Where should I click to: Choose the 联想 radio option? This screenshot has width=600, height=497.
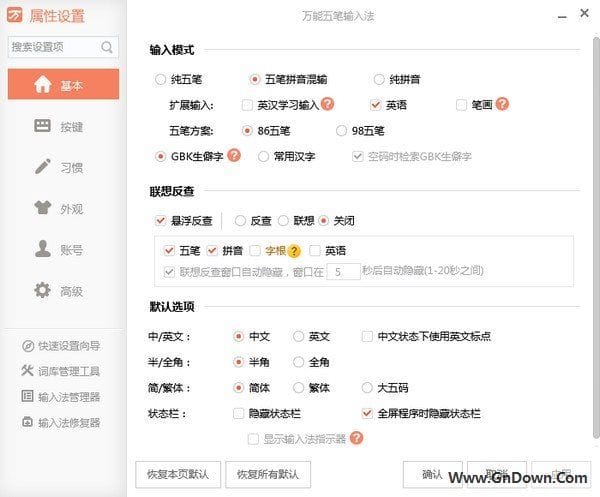283,221
